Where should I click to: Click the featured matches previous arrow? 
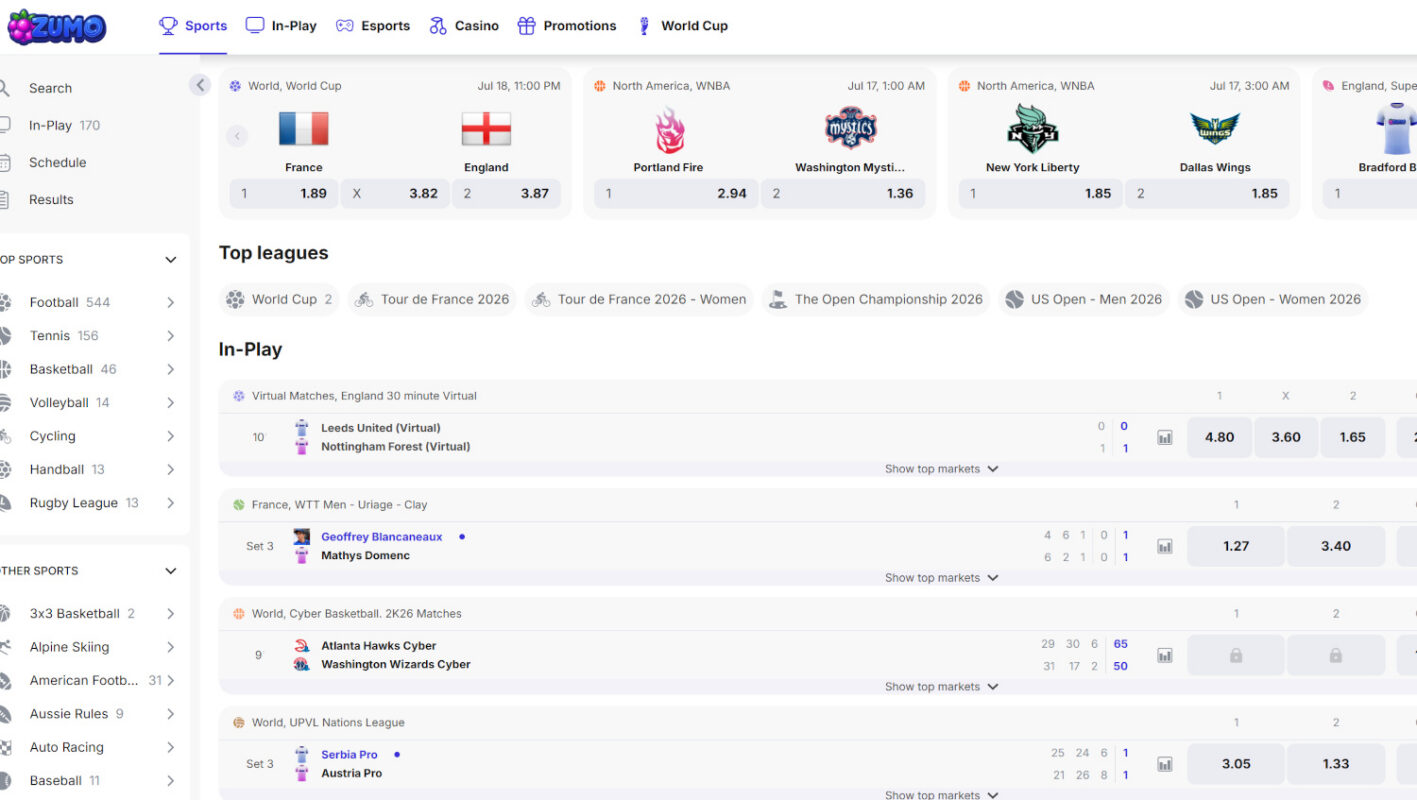coord(237,136)
